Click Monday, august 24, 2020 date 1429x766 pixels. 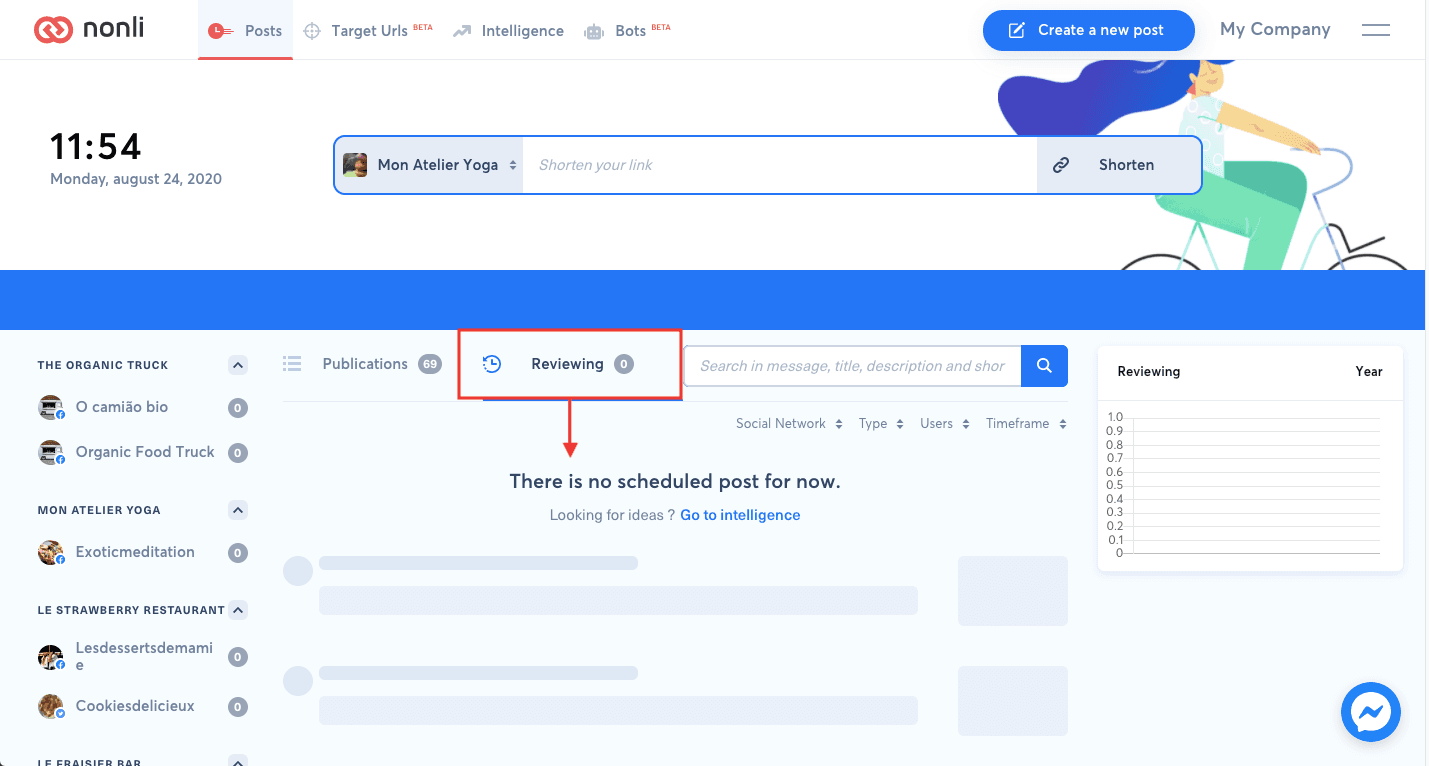(136, 180)
